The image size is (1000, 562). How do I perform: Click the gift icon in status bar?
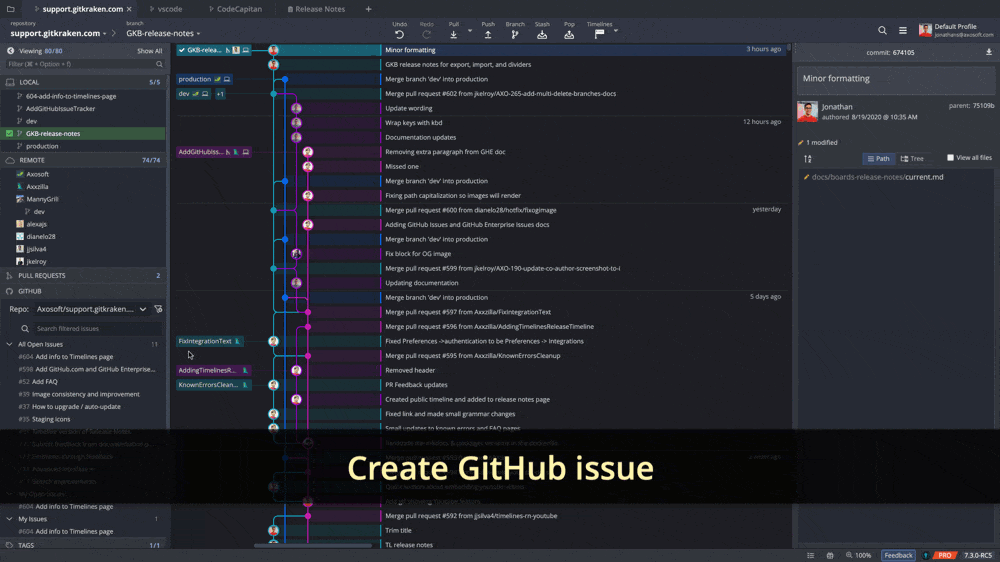830,556
